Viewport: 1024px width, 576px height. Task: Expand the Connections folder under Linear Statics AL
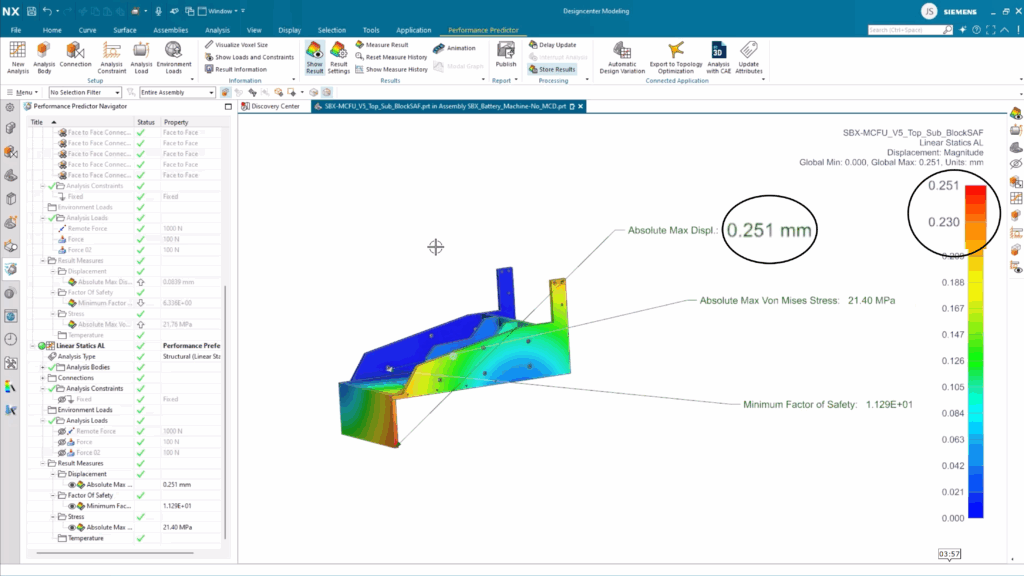(x=43, y=378)
